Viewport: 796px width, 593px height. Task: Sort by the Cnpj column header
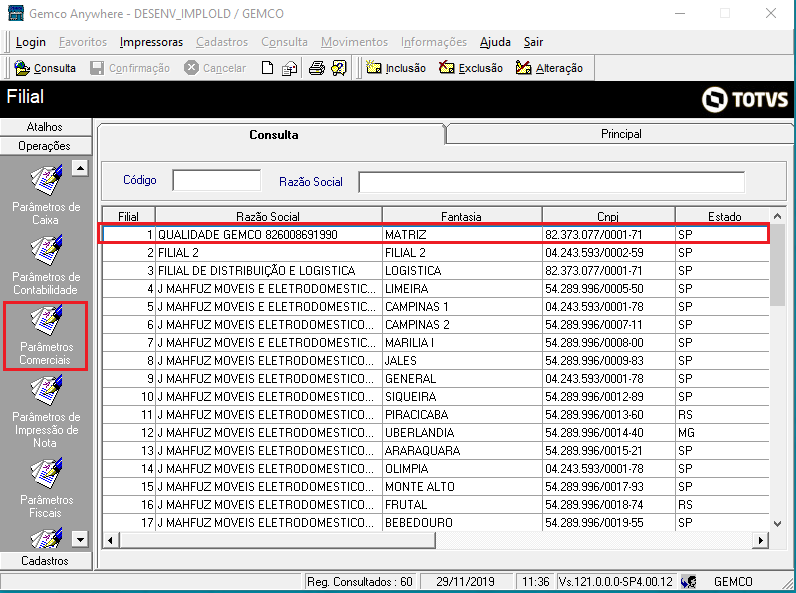click(x=608, y=216)
